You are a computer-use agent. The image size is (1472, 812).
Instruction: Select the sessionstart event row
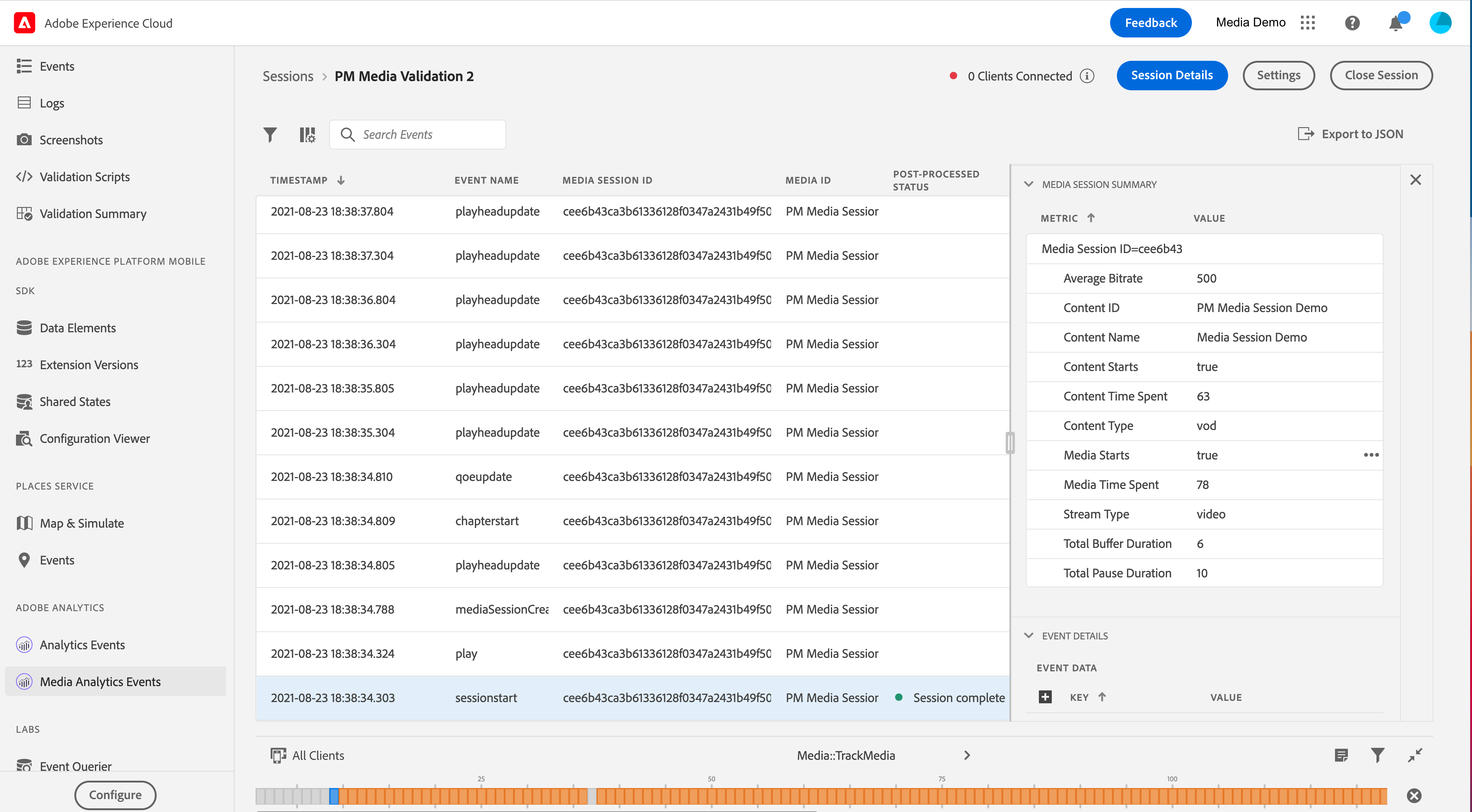pyautogui.click(x=632, y=698)
